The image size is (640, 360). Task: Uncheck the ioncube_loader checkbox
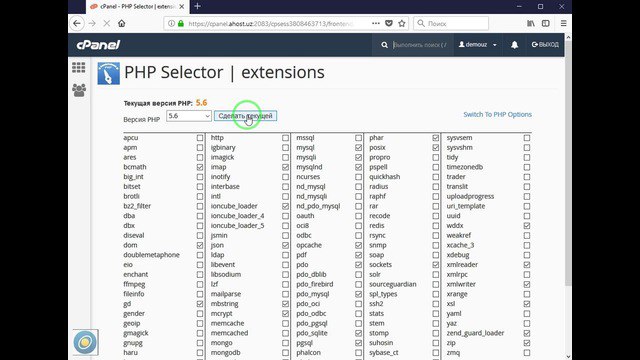pos(285,206)
